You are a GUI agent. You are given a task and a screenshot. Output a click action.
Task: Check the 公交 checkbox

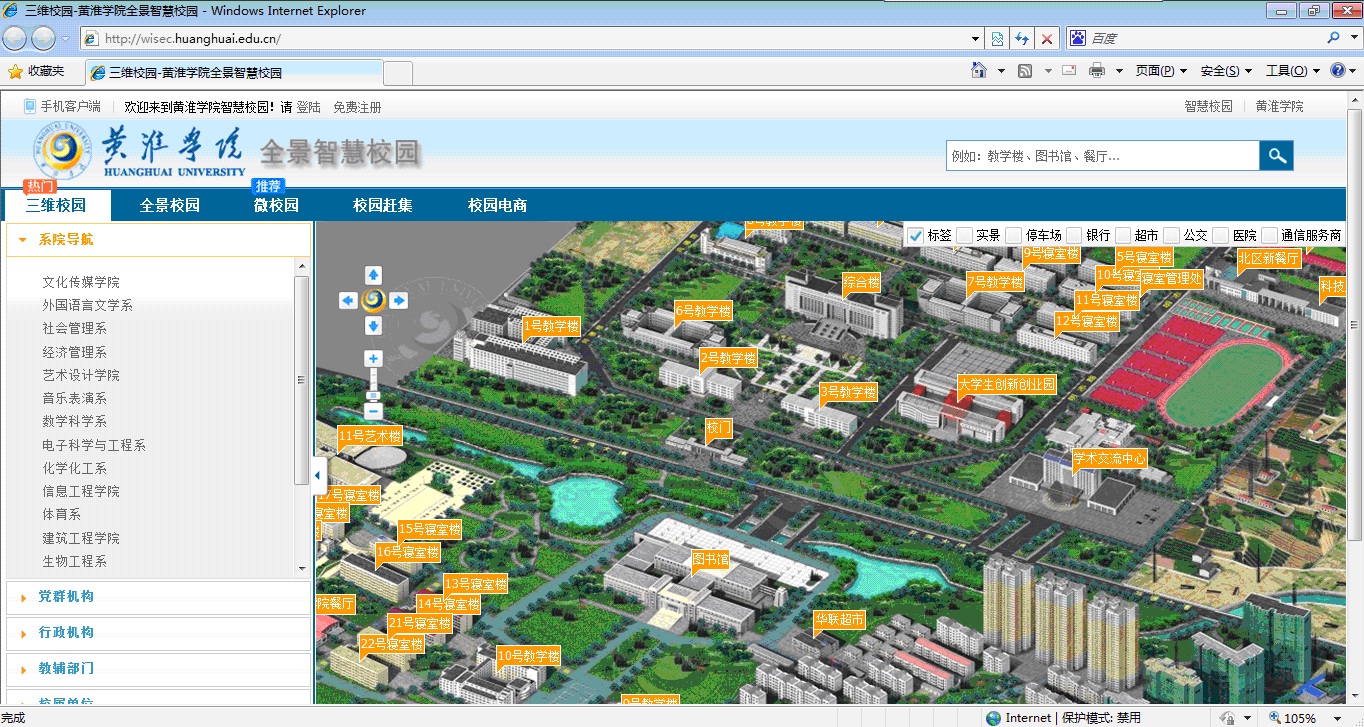coord(1172,235)
